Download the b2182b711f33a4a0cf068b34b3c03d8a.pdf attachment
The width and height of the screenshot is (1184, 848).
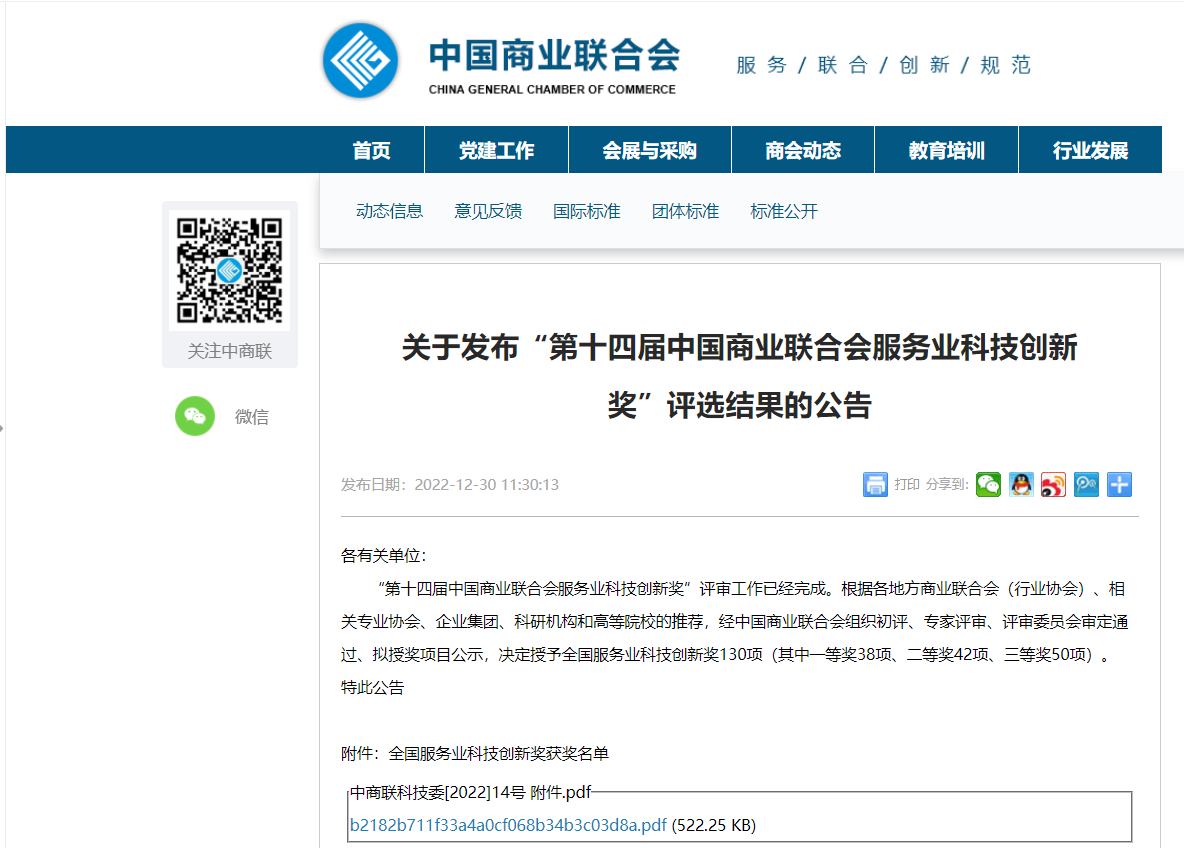coord(508,825)
